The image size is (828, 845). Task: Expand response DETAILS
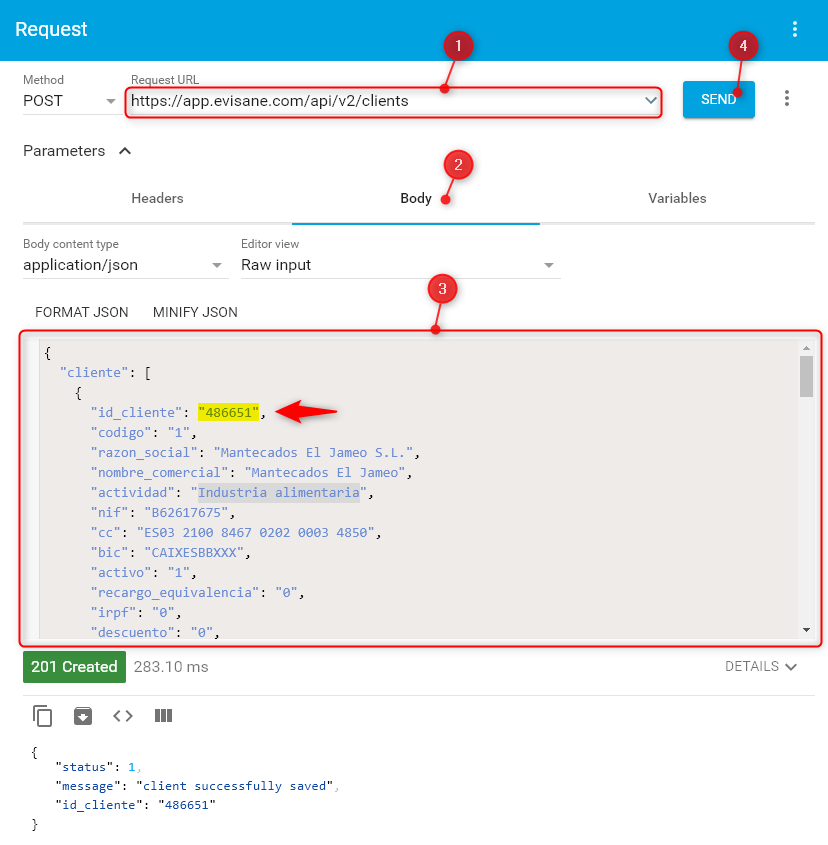pos(760,666)
